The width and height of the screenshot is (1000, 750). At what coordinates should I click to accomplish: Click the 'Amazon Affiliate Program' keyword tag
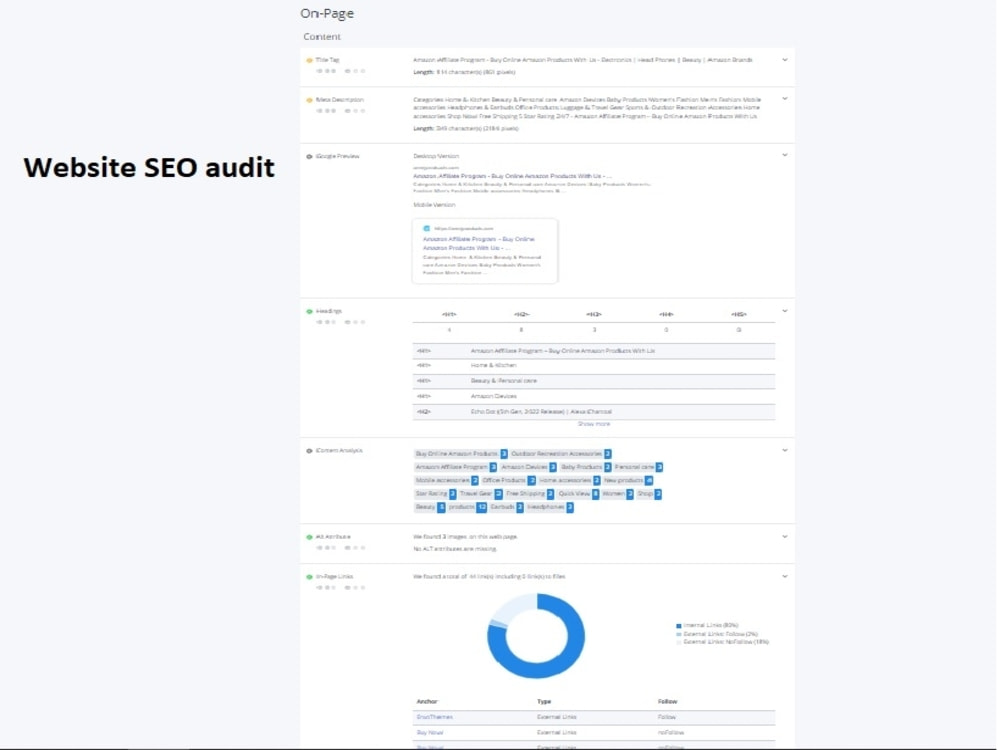pyautogui.click(x=456, y=467)
